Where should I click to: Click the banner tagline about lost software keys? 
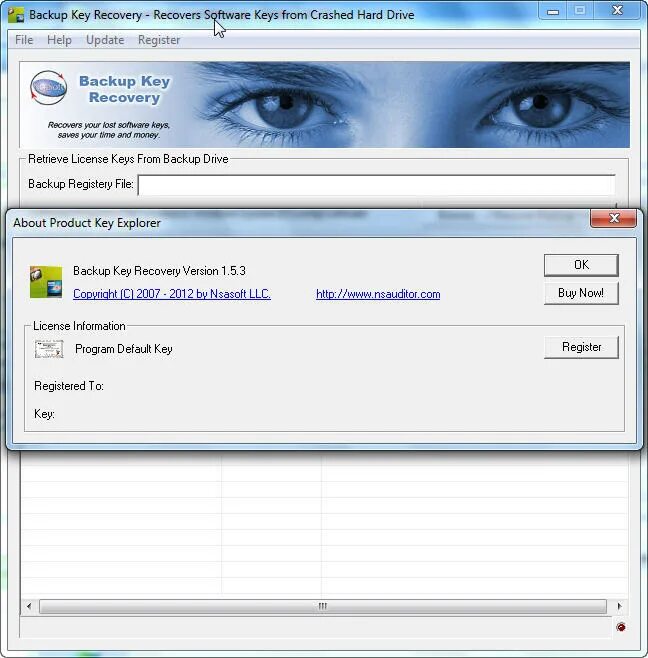click(x=109, y=130)
